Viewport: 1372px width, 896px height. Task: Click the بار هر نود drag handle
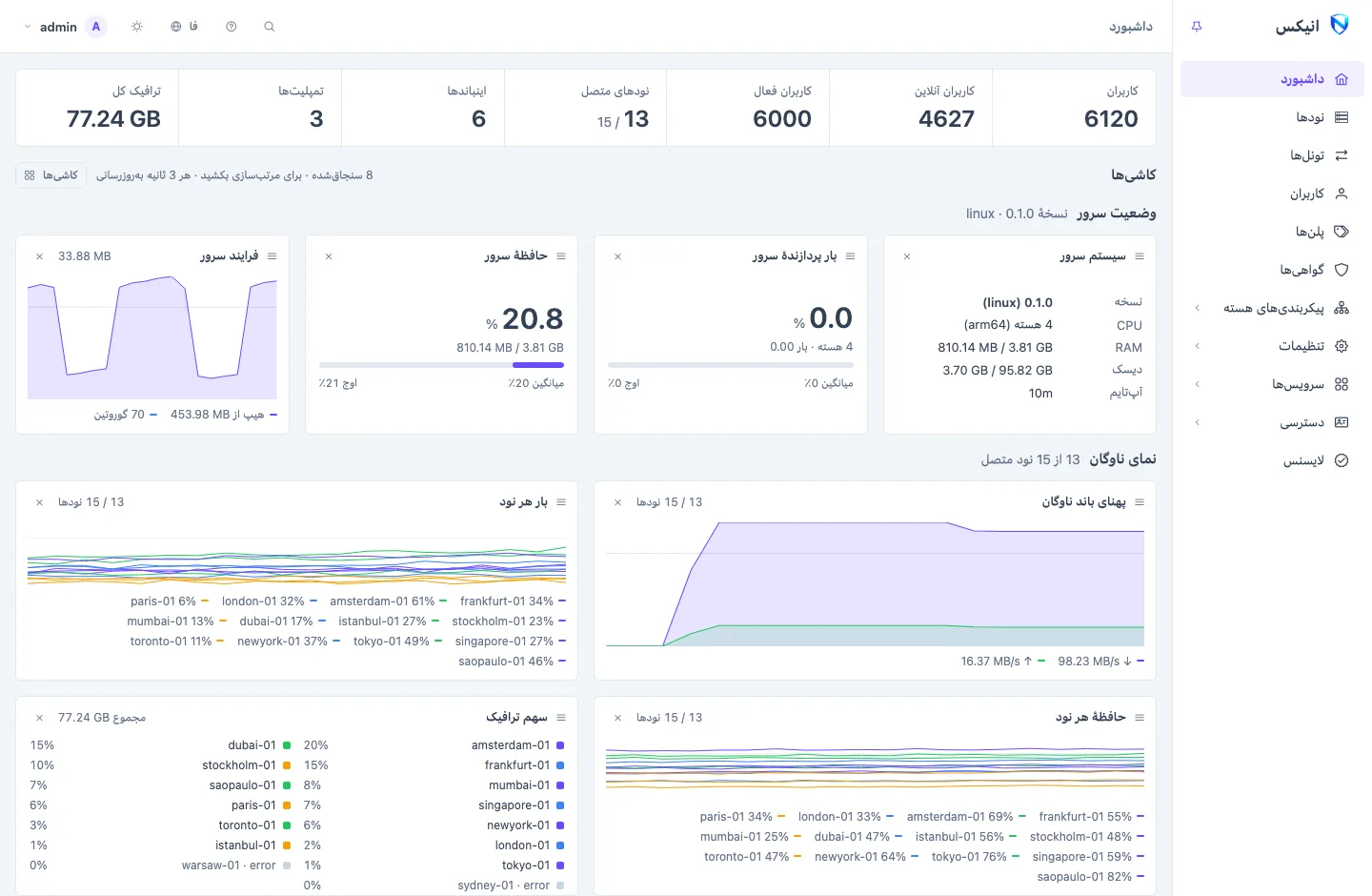pos(561,502)
